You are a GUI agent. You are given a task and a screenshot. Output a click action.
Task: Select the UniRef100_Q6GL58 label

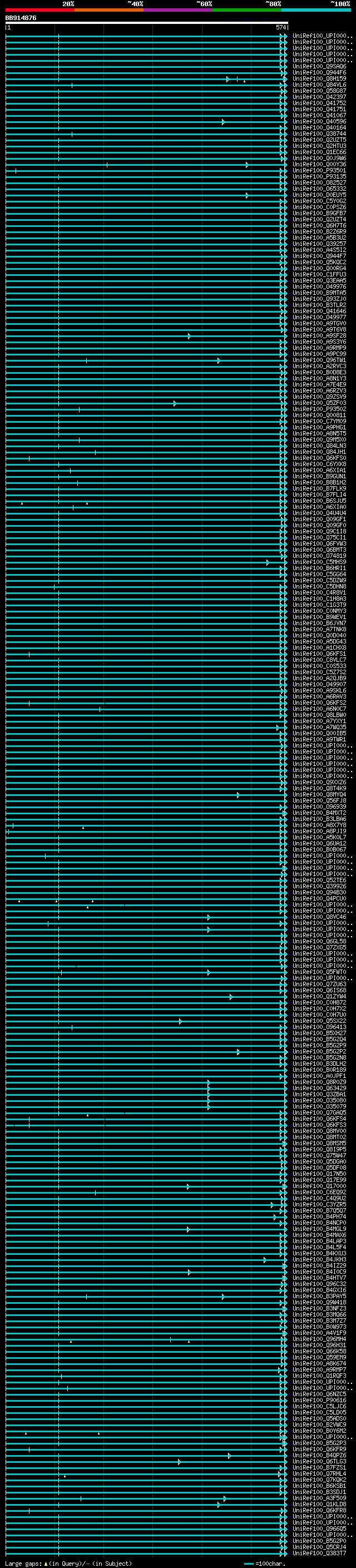coord(319,942)
